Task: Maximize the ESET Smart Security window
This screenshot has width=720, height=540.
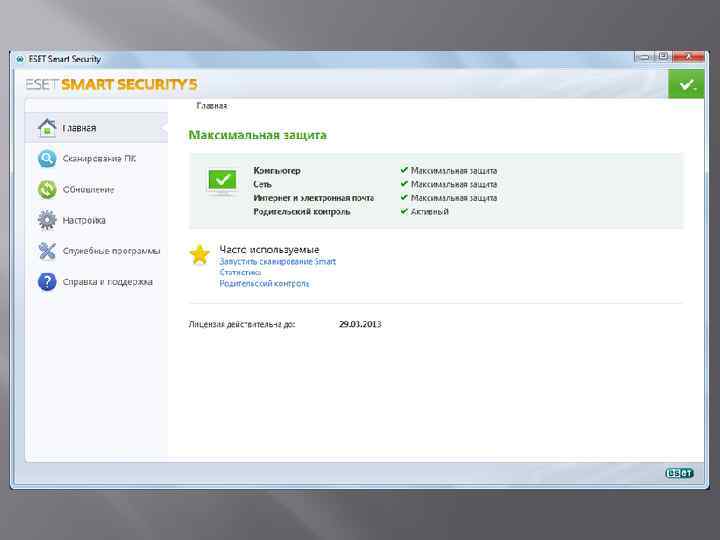Action: pos(663,57)
